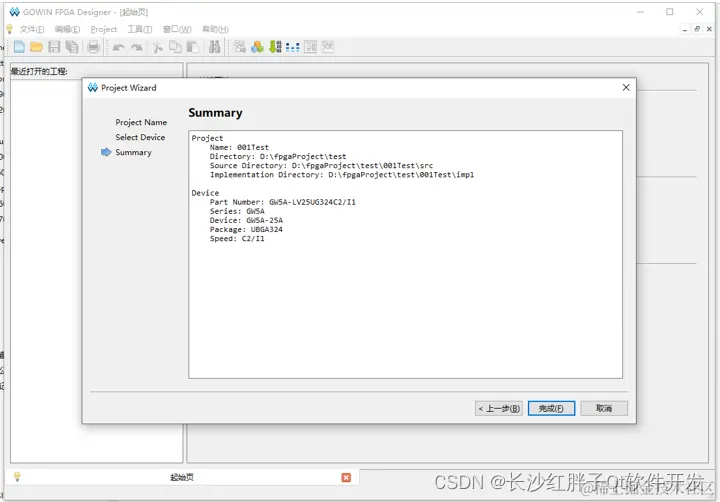Click the 完成(F) finish button

tap(551, 408)
